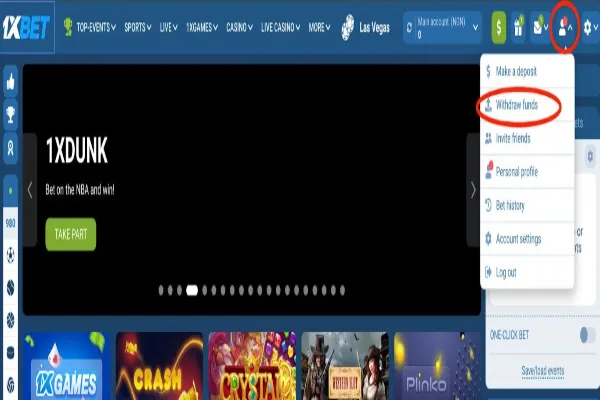The width and height of the screenshot is (600, 400).
Task: Click the refresh balance icon
Action: [x=409, y=28]
